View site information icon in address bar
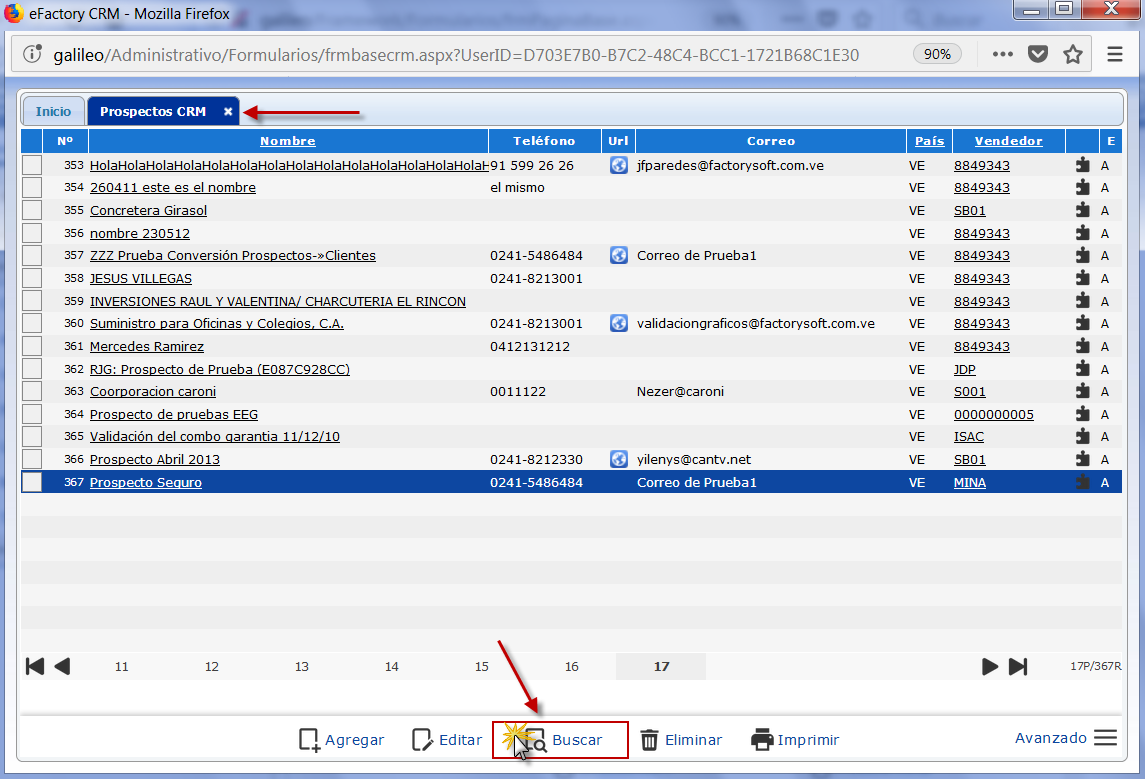Image resolution: width=1145 pixels, height=779 pixels. click(32, 54)
